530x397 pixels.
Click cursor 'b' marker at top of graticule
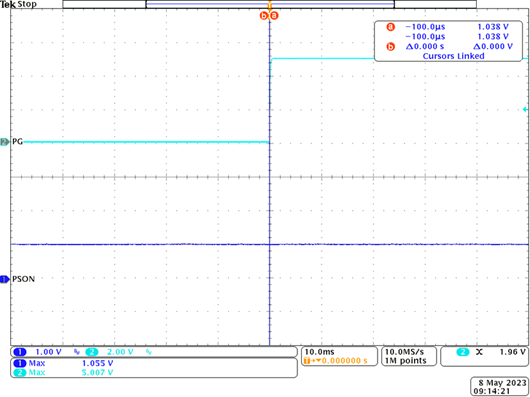point(264,16)
